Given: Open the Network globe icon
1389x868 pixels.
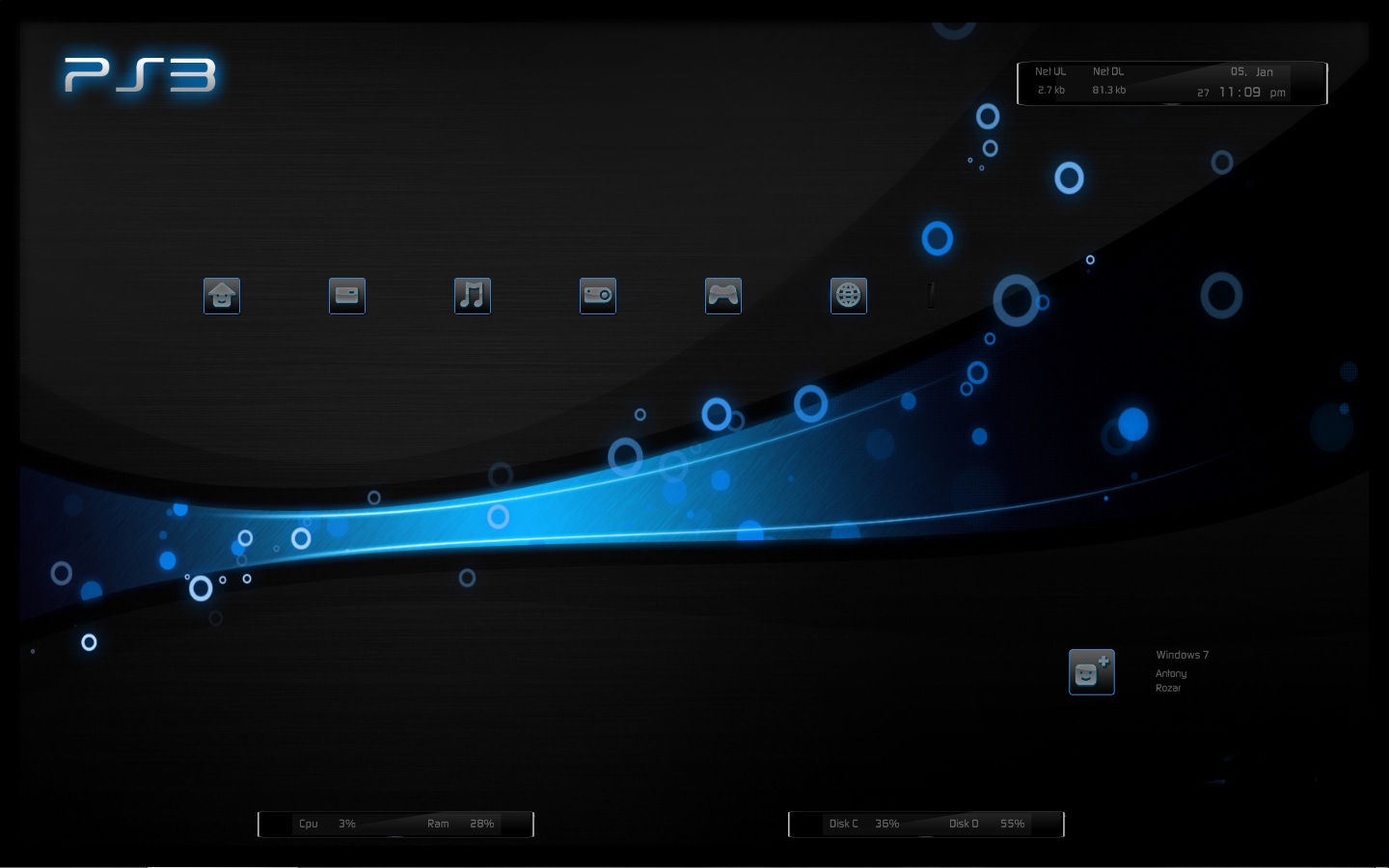Looking at the screenshot, I should [849, 296].
